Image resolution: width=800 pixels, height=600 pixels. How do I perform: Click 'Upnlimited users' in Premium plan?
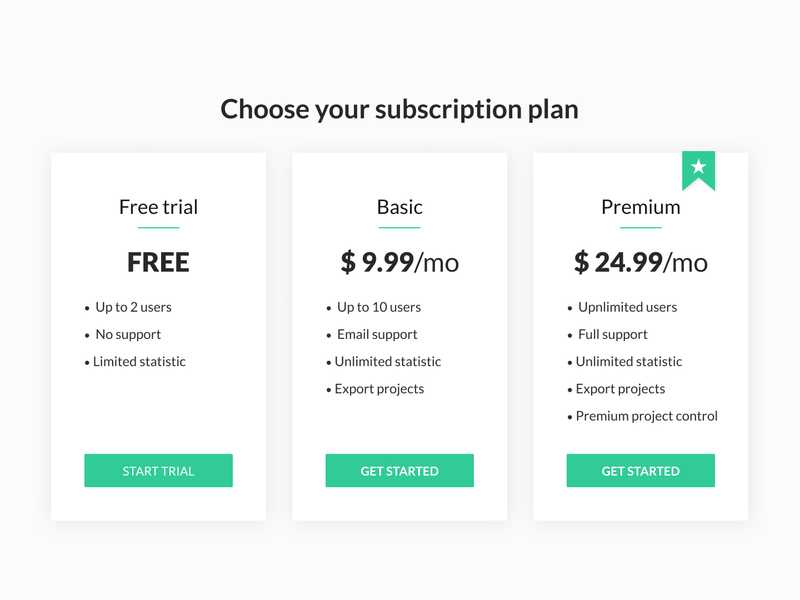(x=627, y=307)
